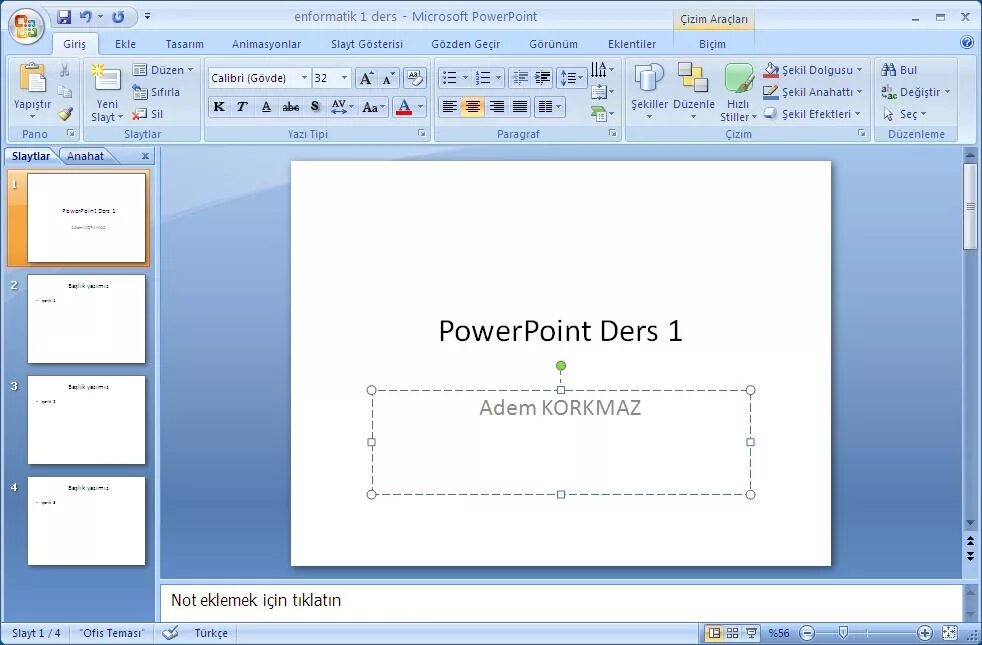The height and width of the screenshot is (645, 982).
Task: Select slide 3 thumbnail
Action: point(86,420)
